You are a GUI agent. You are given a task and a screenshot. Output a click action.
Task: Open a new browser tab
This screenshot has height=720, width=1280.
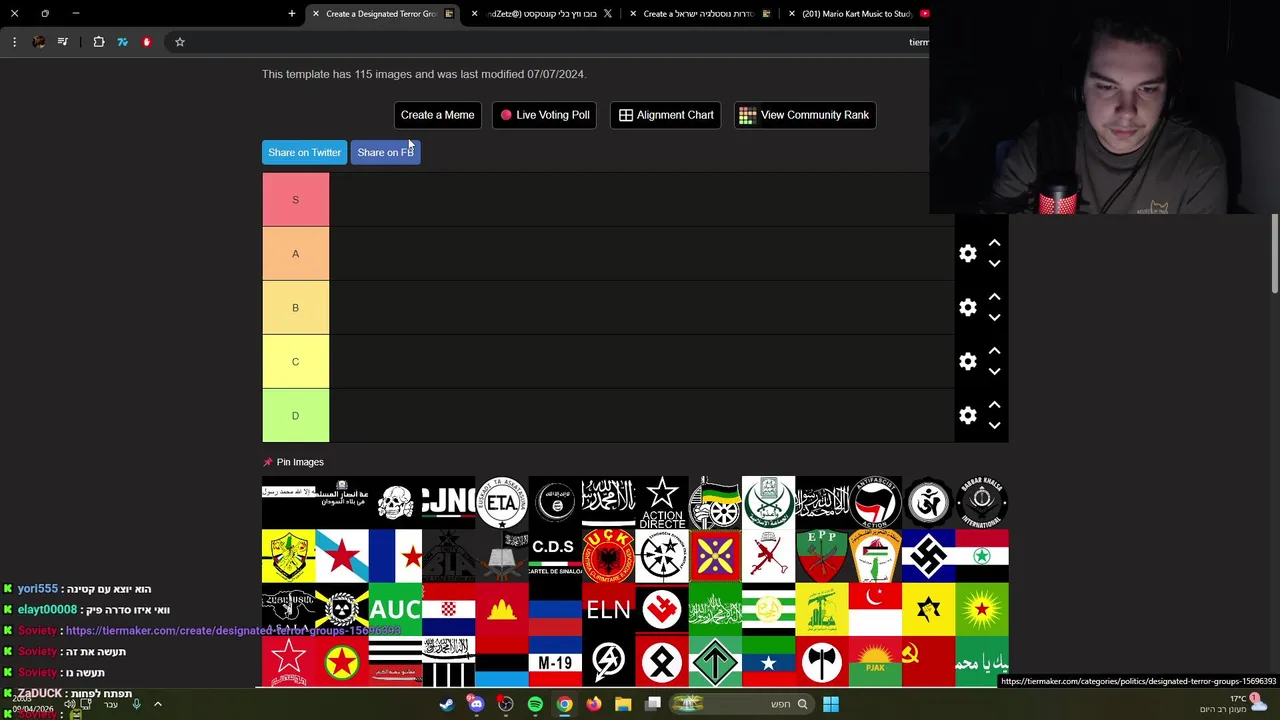coord(292,14)
